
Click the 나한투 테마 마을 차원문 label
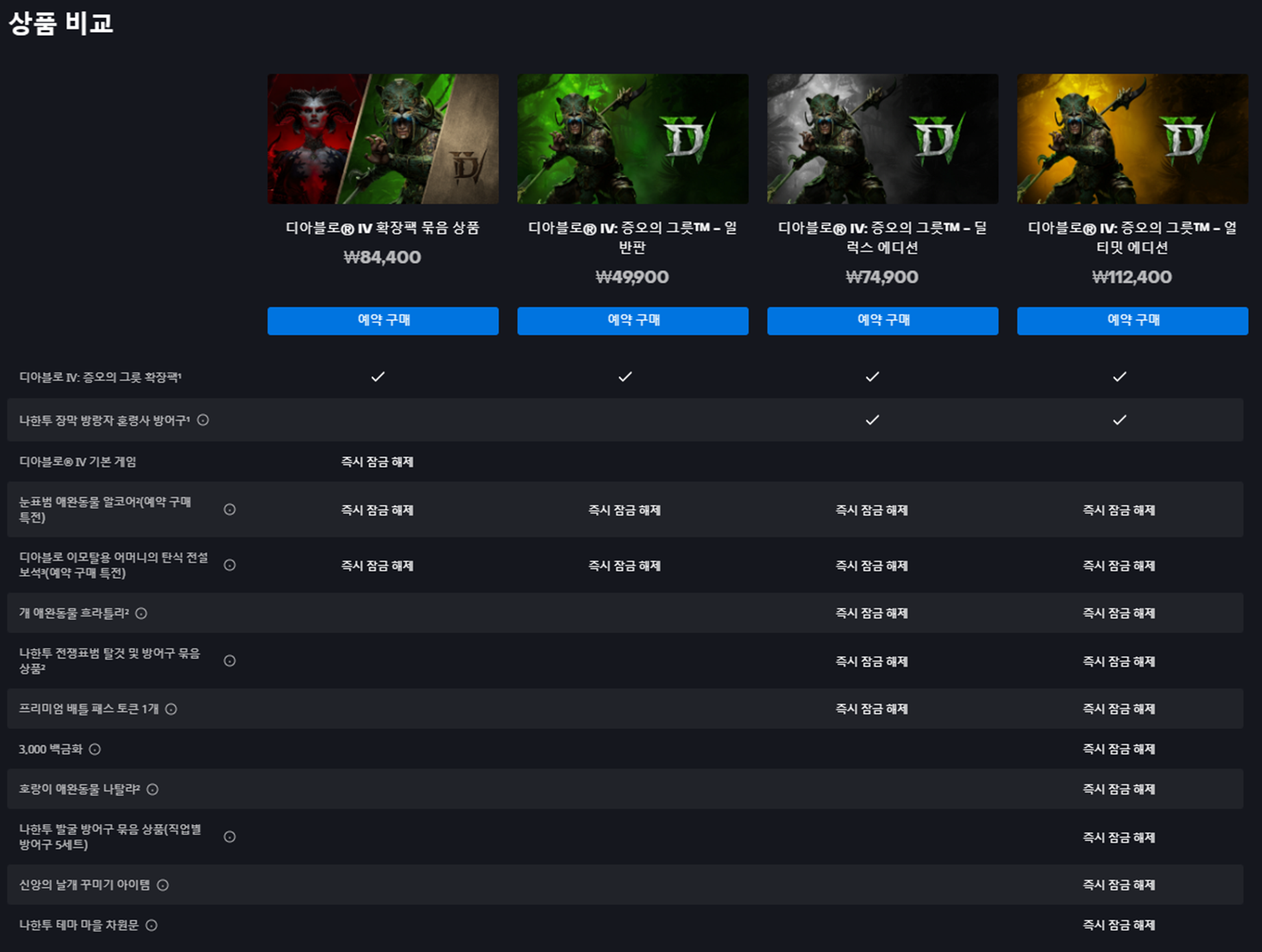79,925
